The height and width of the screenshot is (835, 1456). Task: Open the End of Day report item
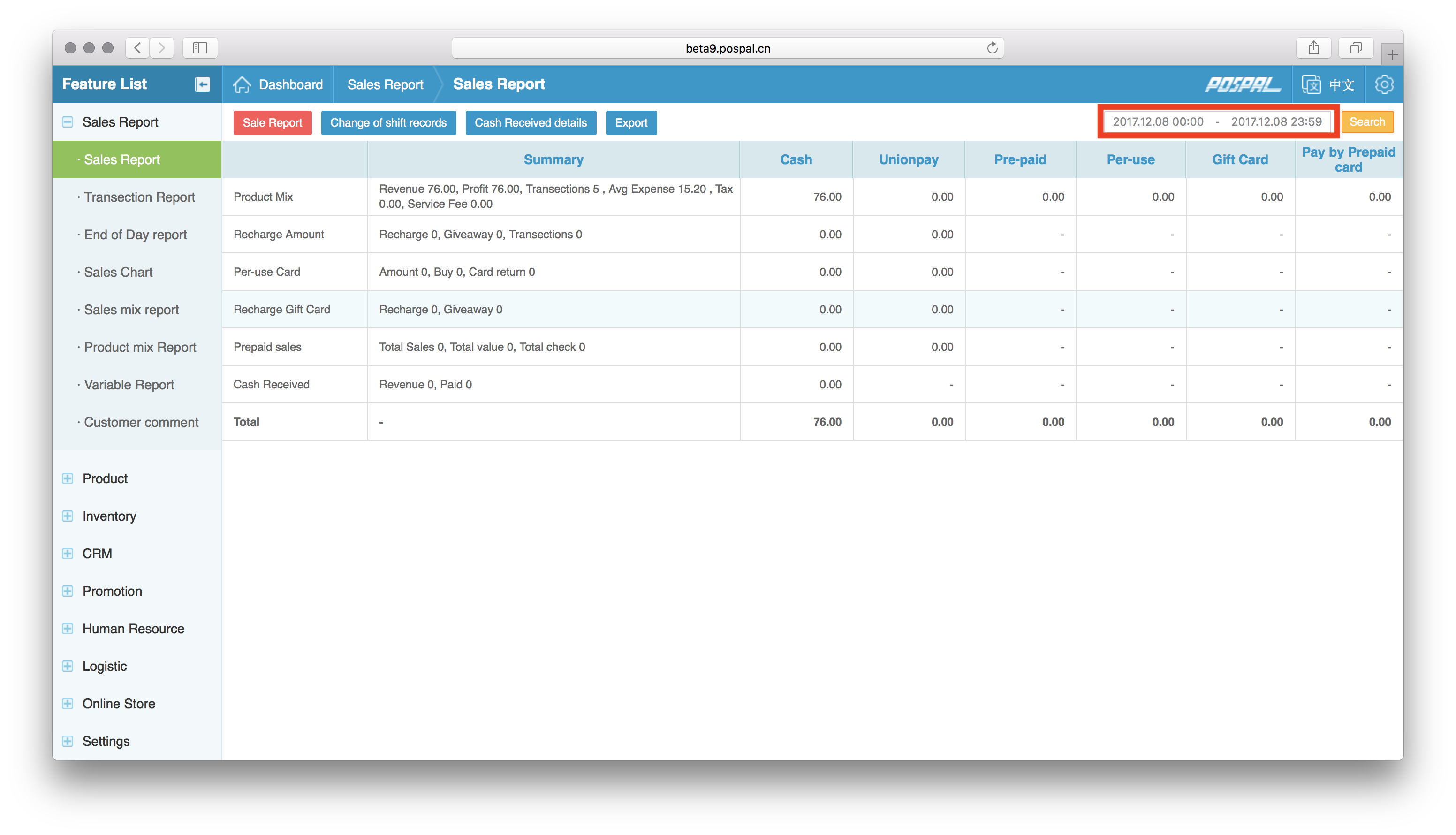(x=136, y=235)
